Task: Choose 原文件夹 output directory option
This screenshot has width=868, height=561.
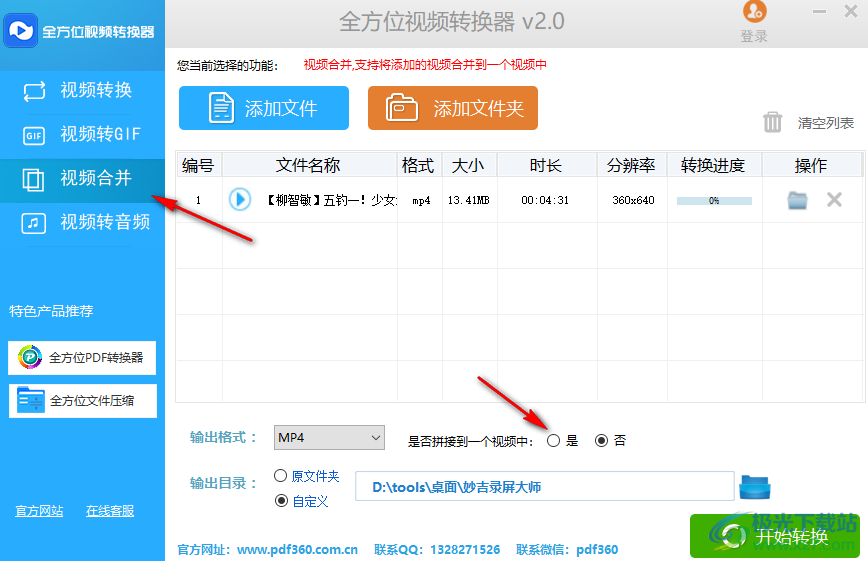Action: [x=281, y=476]
